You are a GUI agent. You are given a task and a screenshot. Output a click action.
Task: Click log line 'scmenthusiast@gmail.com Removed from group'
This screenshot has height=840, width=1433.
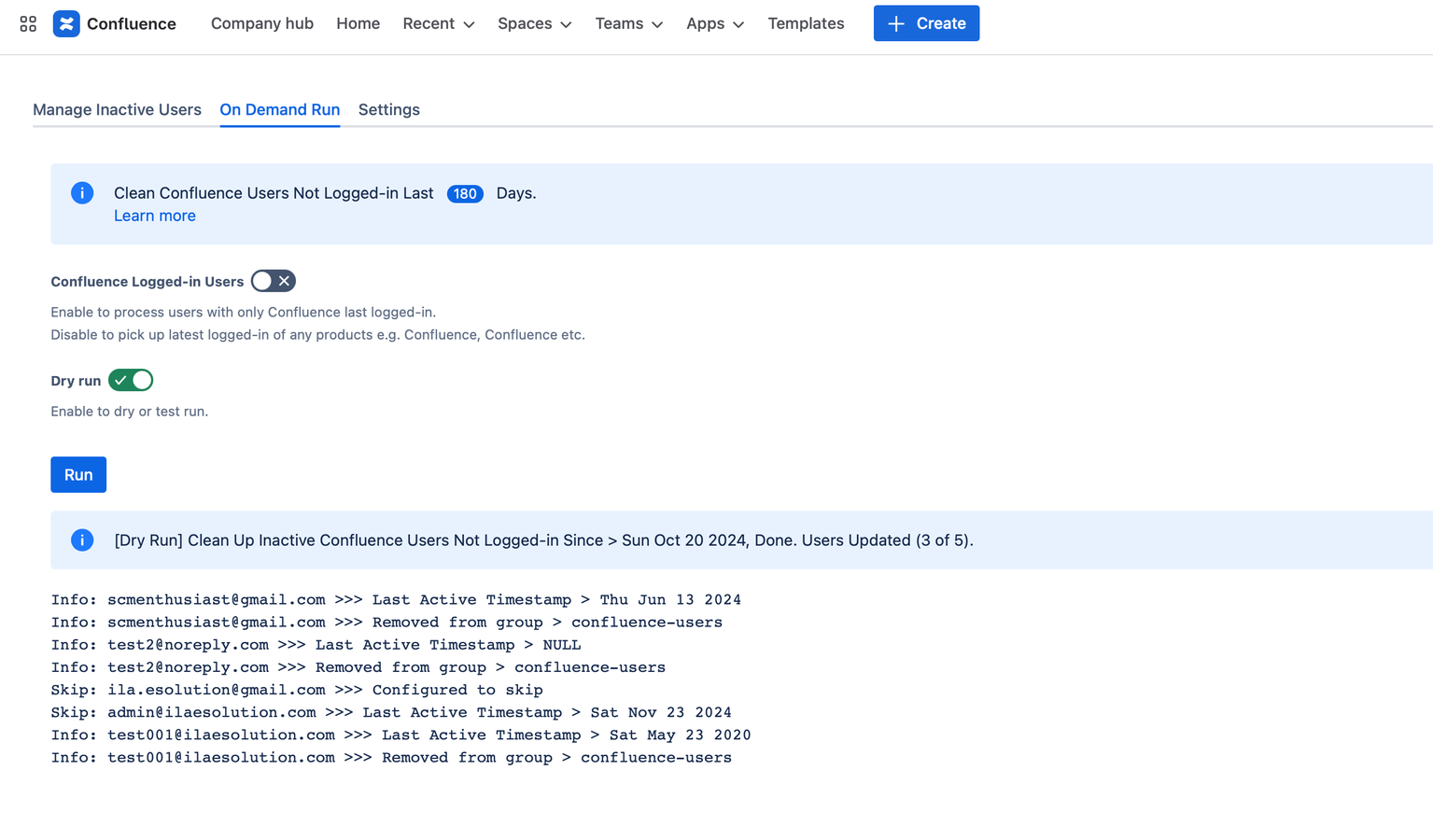[386, 622]
